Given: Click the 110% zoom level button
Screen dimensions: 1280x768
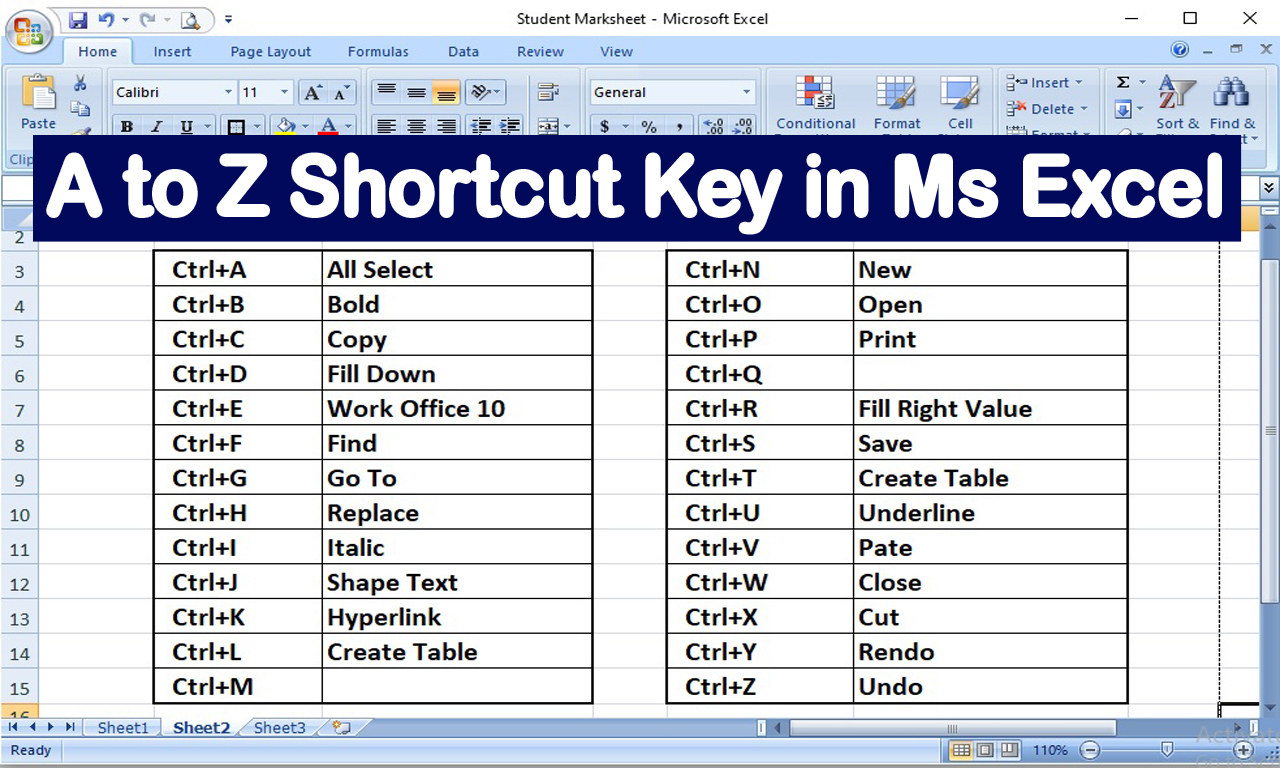Looking at the screenshot, I should tap(1050, 750).
